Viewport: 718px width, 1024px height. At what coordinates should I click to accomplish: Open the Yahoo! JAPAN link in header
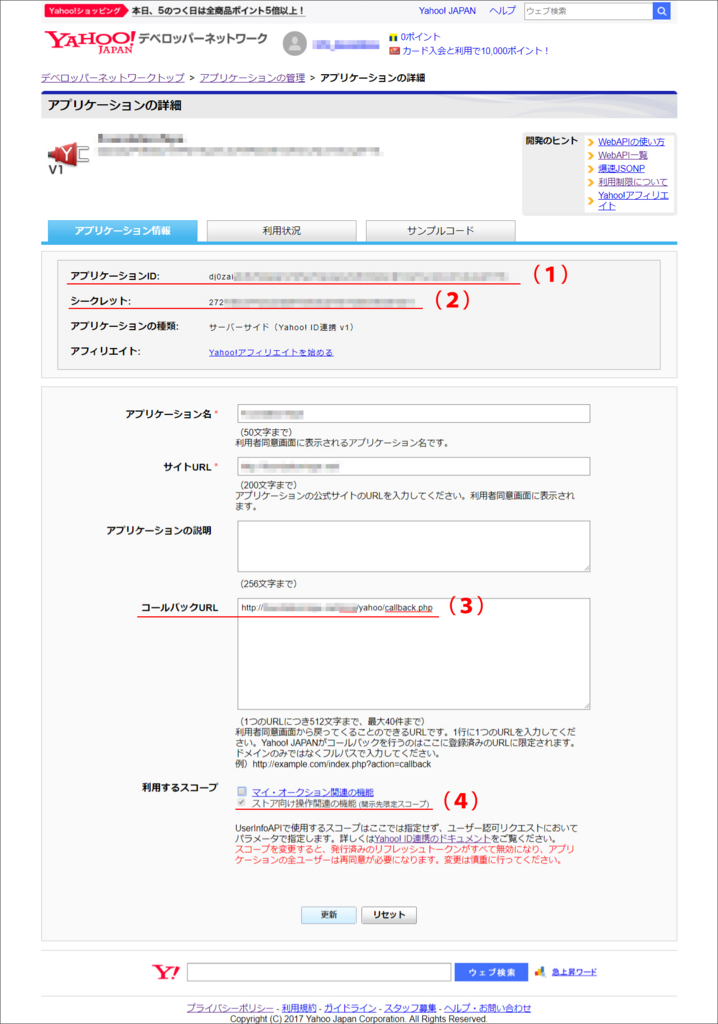(x=448, y=11)
